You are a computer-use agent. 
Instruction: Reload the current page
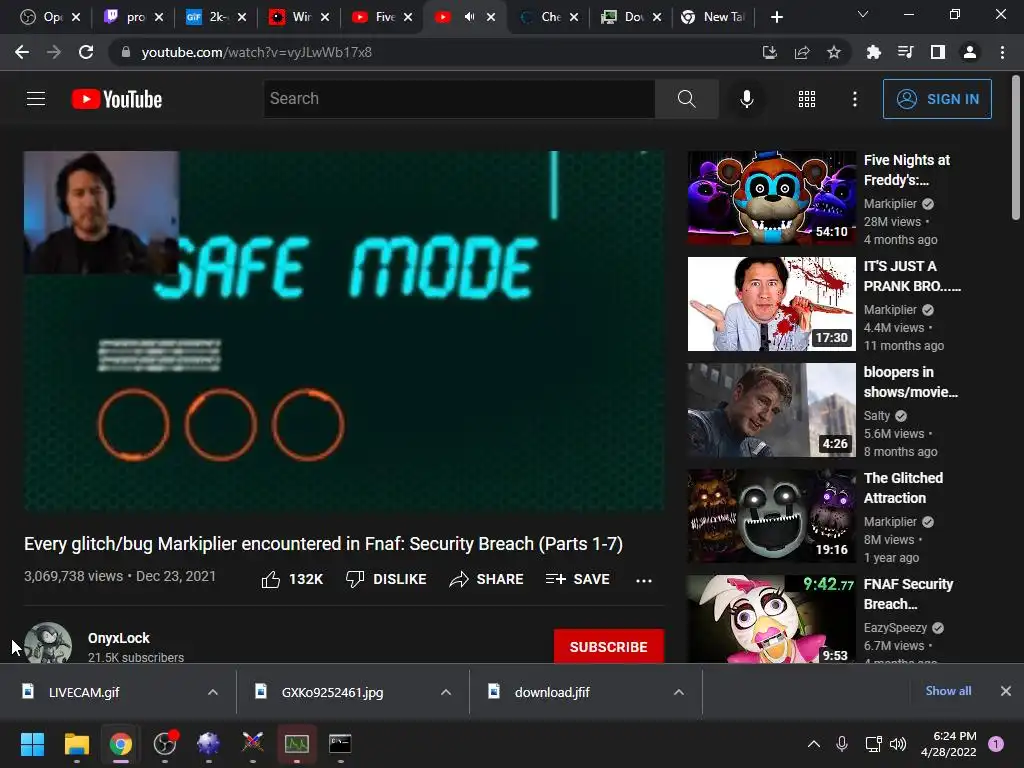(x=86, y=52)
